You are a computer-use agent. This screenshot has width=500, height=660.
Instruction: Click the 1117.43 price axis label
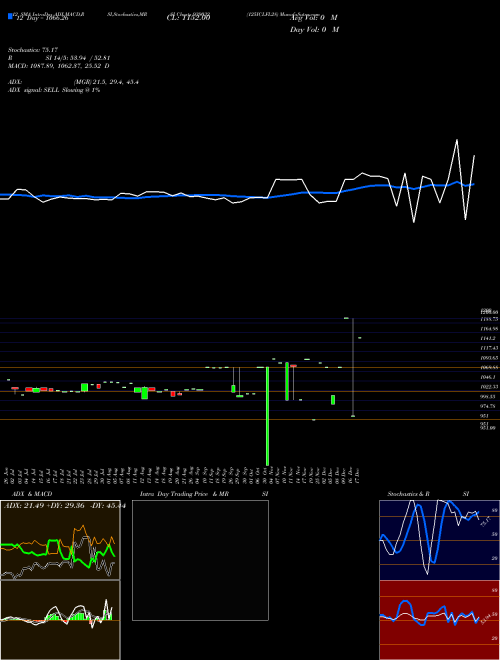pyautogui.click(x=489, y=348)
